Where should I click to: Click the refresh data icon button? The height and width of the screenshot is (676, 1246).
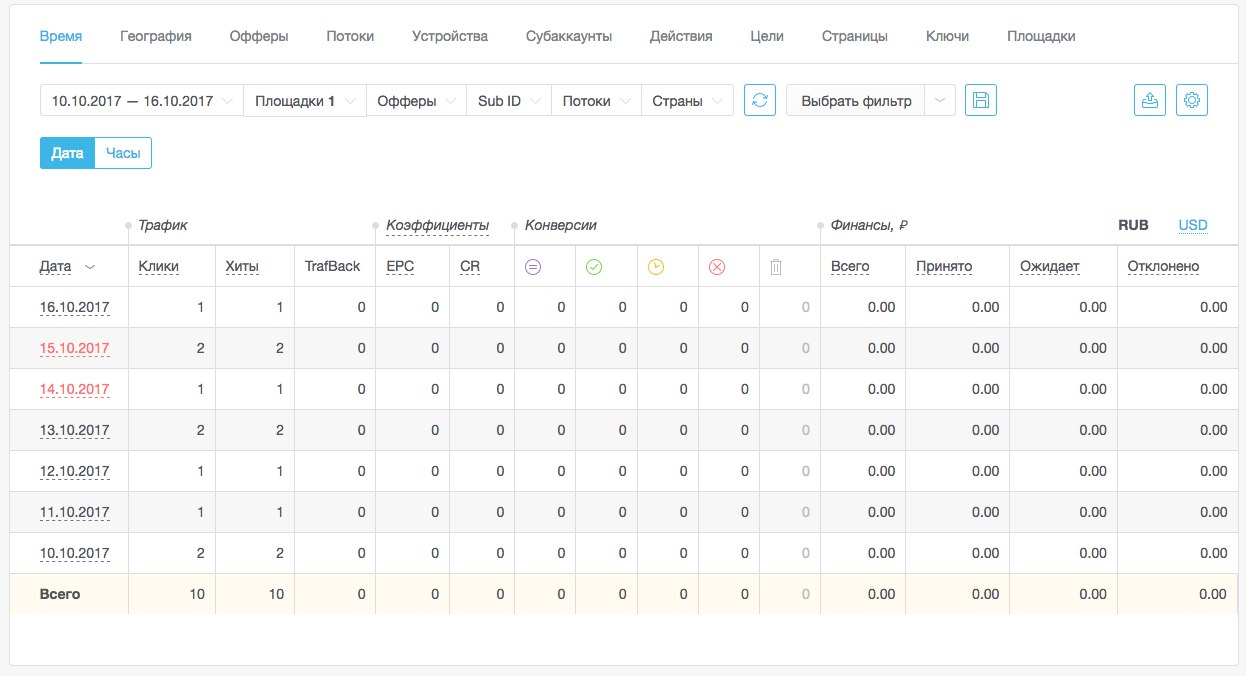(760, 101)
